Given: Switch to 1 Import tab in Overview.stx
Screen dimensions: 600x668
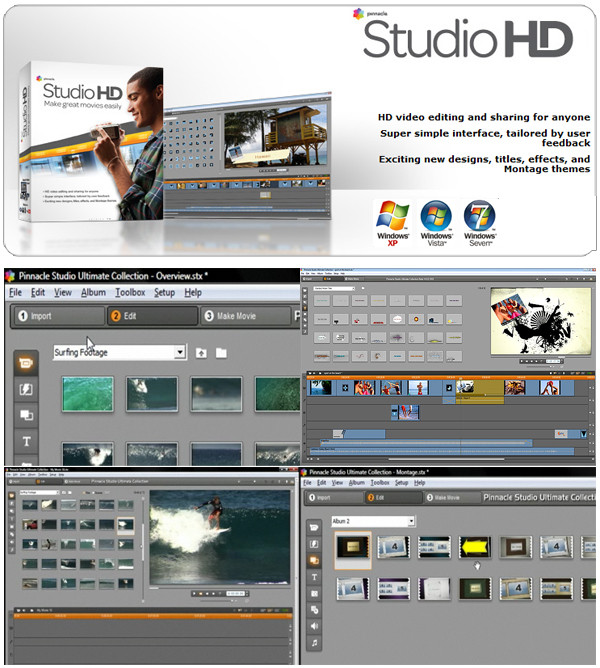Looking at the screenshot, I should (58, 316).
